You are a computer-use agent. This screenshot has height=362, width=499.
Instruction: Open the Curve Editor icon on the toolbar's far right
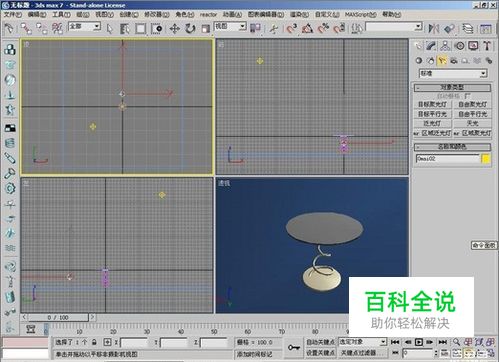(x=486, y=29)
